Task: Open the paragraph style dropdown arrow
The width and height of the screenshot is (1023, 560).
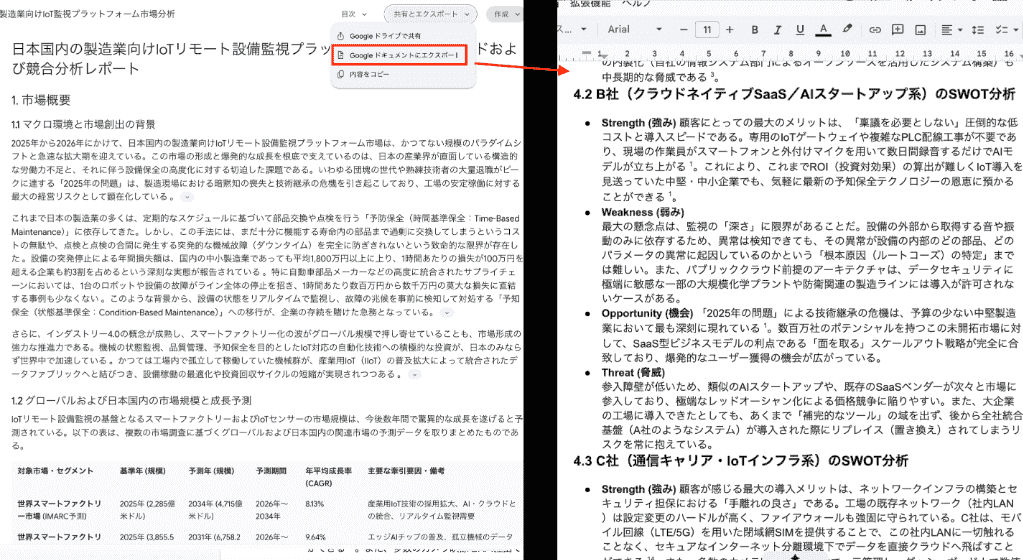Action: [x=583, y=29]
